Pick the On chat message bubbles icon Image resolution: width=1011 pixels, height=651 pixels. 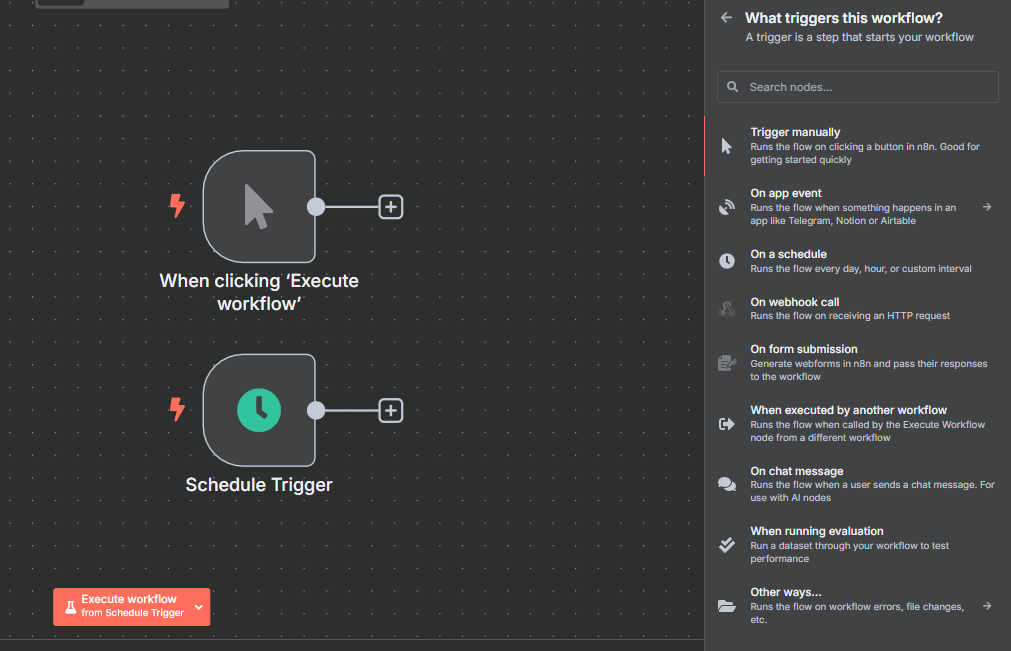point(727,484)
